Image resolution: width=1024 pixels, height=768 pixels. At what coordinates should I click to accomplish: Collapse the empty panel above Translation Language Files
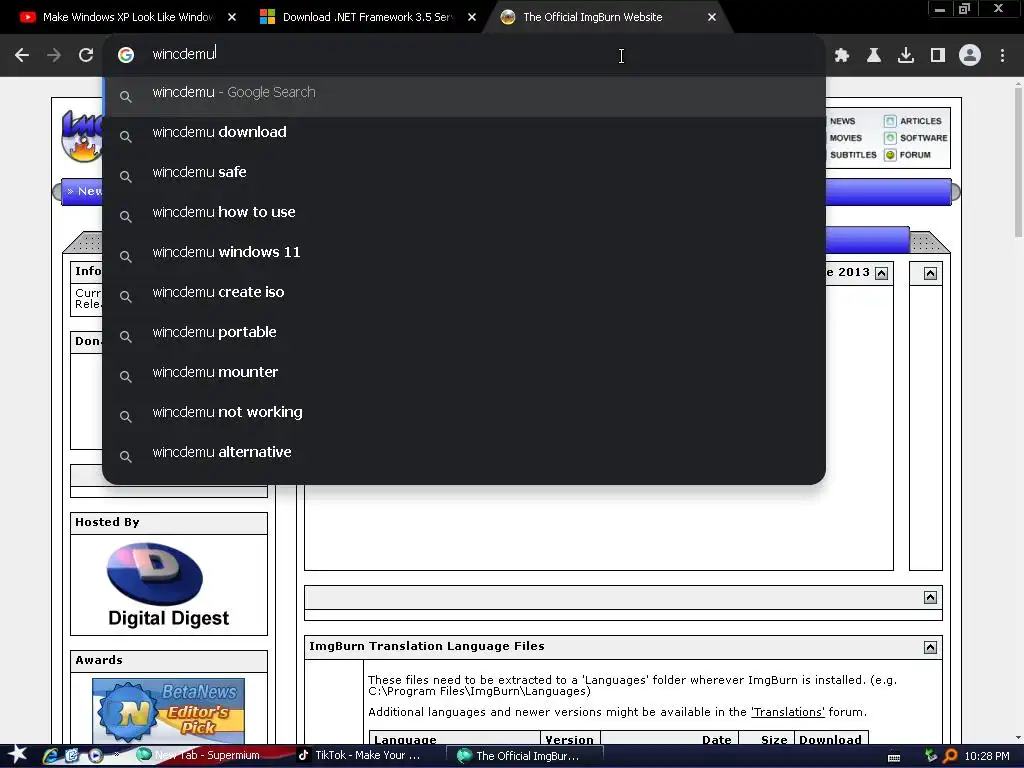931,598
